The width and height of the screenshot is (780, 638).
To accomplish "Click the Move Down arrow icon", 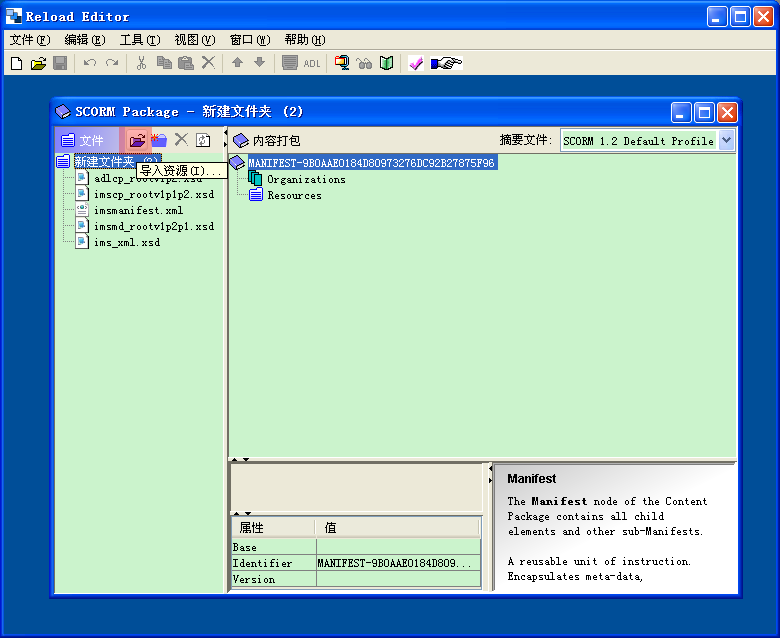I will pyautogui.click(x=259, y=62).
